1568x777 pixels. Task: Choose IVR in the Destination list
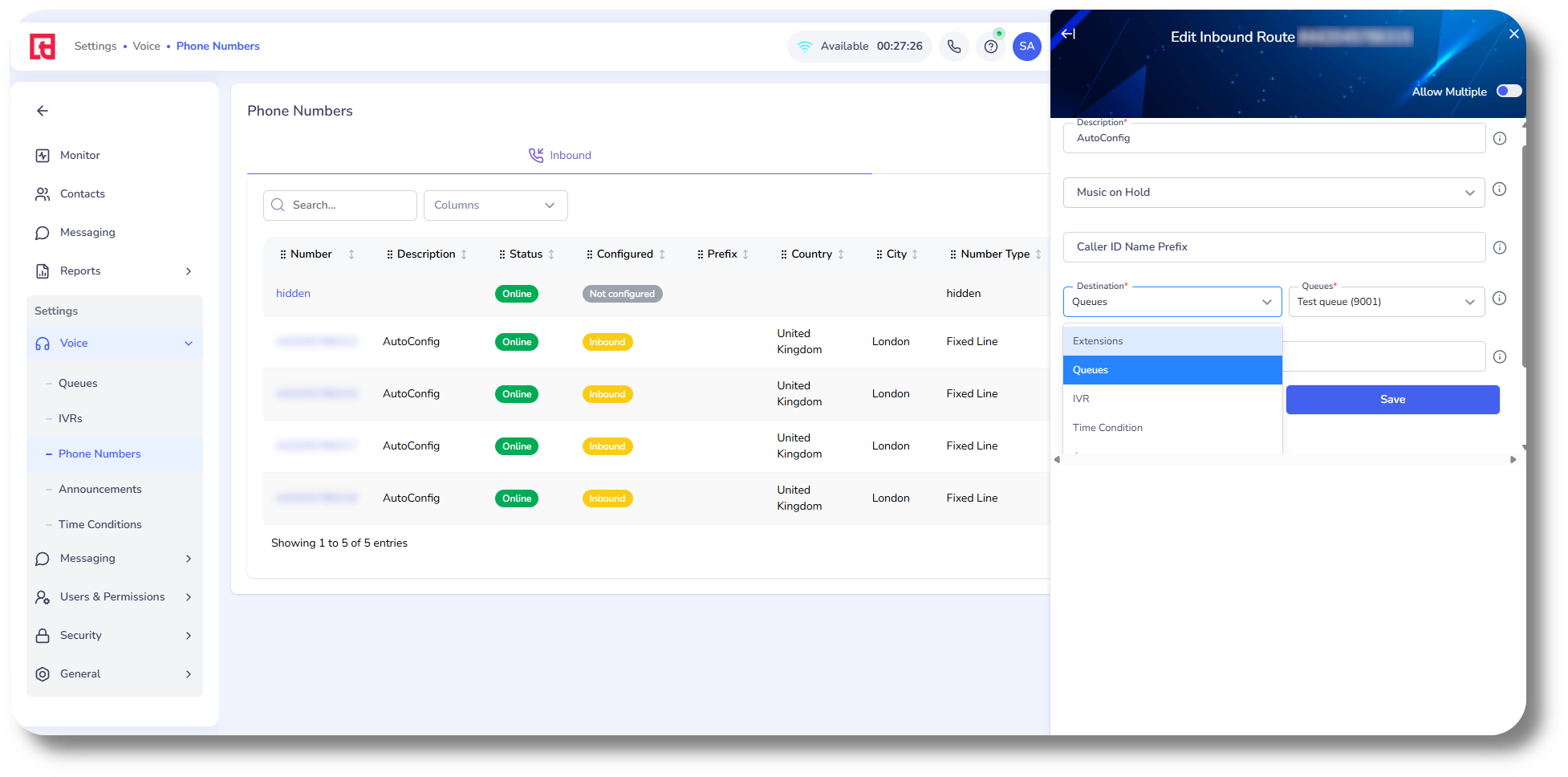(1172, 399)
